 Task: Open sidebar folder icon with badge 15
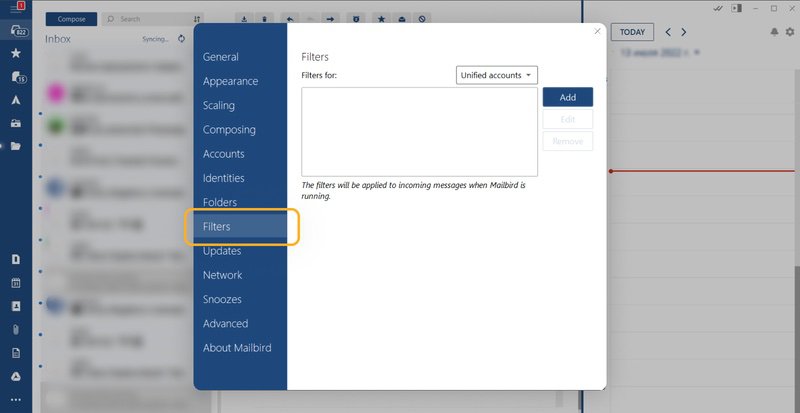coord(18,77)
